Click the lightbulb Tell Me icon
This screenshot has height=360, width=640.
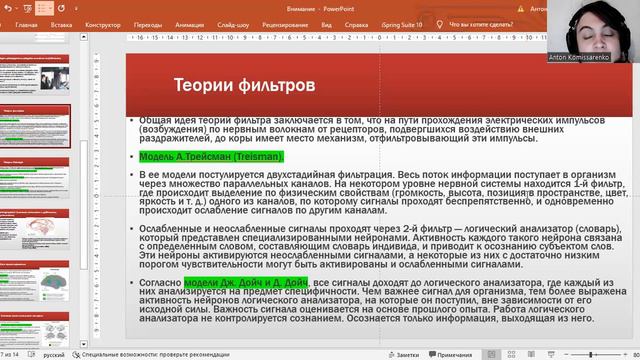click(439, 24)
